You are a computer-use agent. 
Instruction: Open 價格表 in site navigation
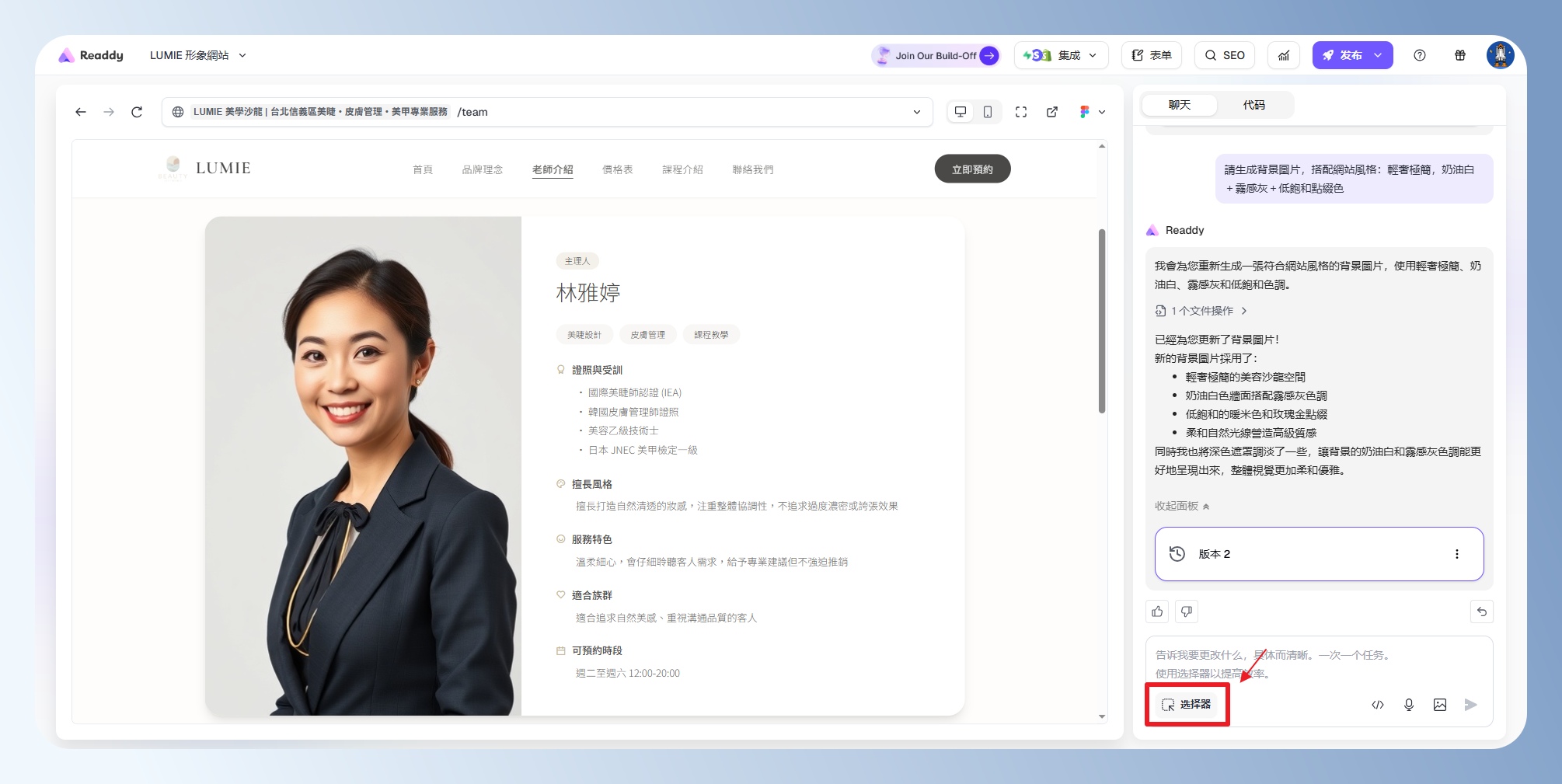point(617,169)
